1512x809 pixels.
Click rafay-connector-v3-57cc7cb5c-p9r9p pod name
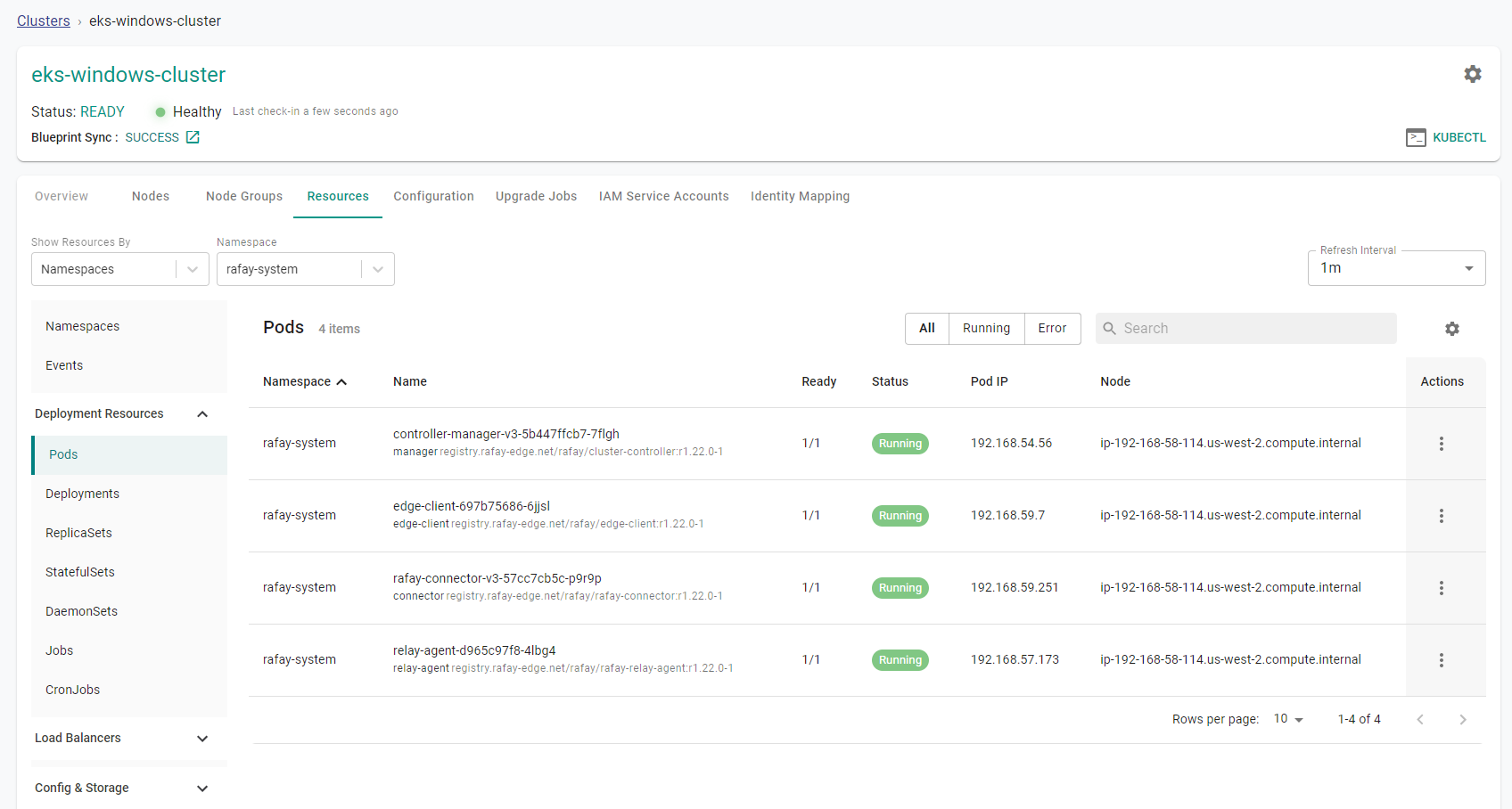coord(497,578)
